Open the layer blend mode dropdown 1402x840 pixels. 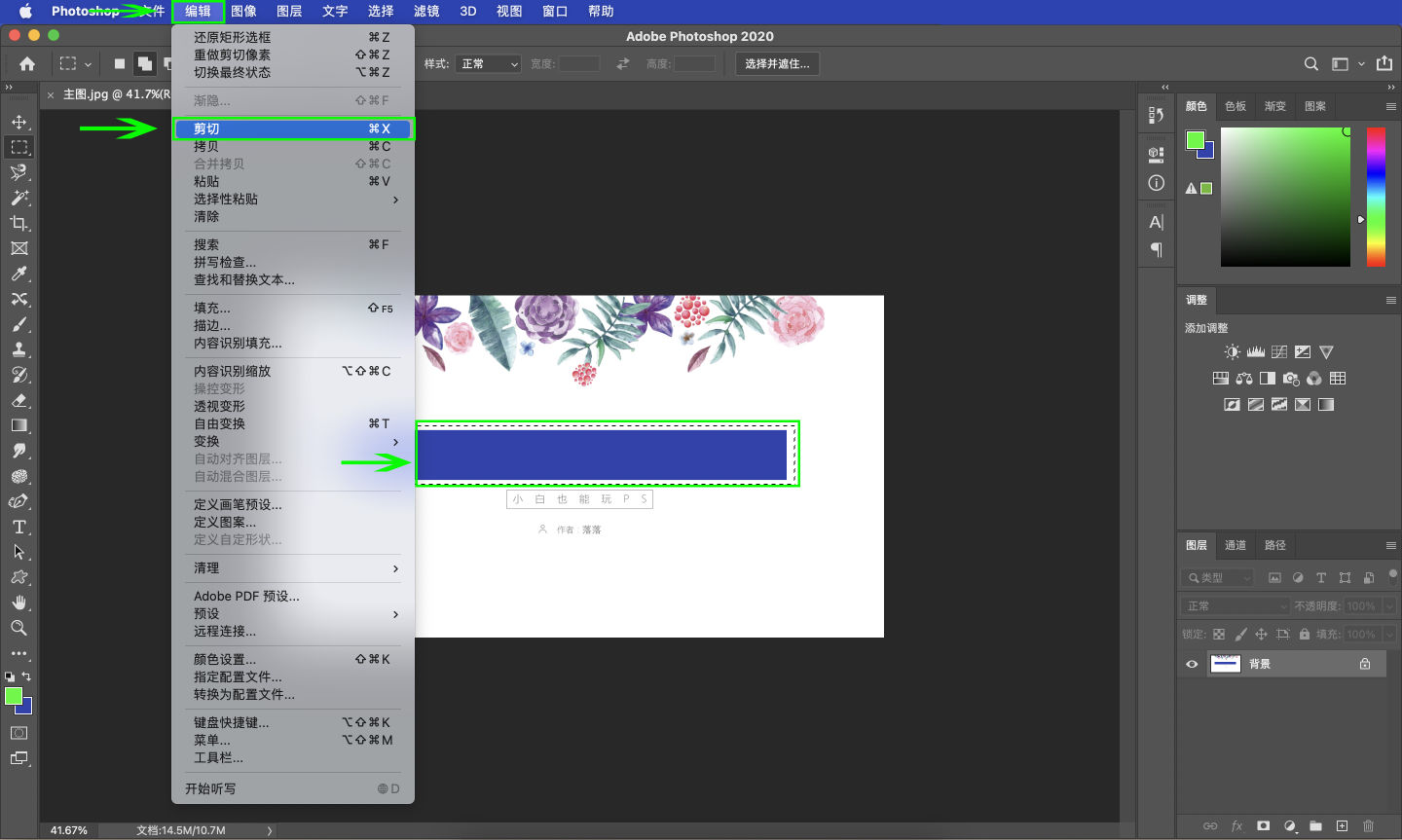point(1236,605)
